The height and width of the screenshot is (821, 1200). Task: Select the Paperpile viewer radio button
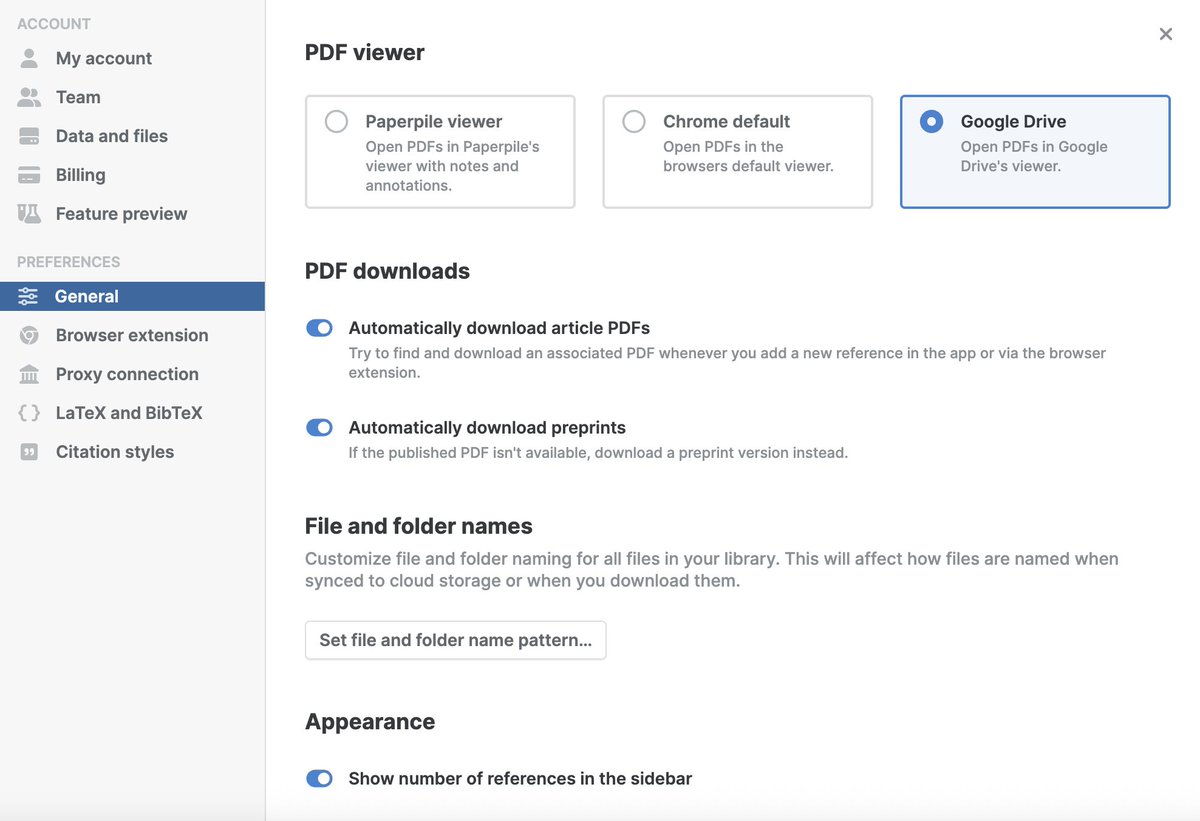click(336, 121)
